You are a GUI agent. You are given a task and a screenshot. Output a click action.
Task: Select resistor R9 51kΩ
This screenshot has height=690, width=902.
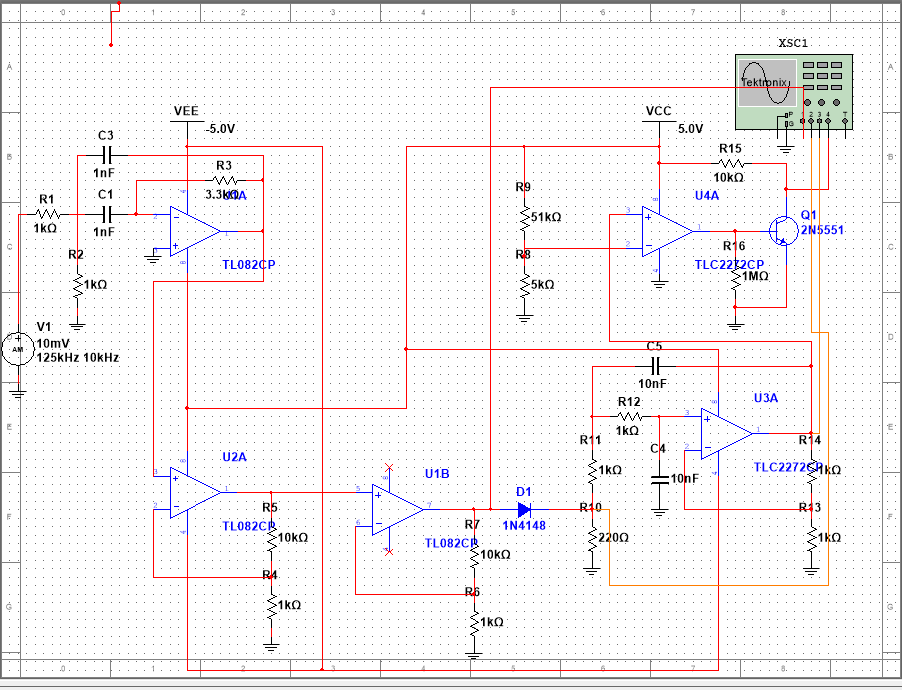pos(524,220)
